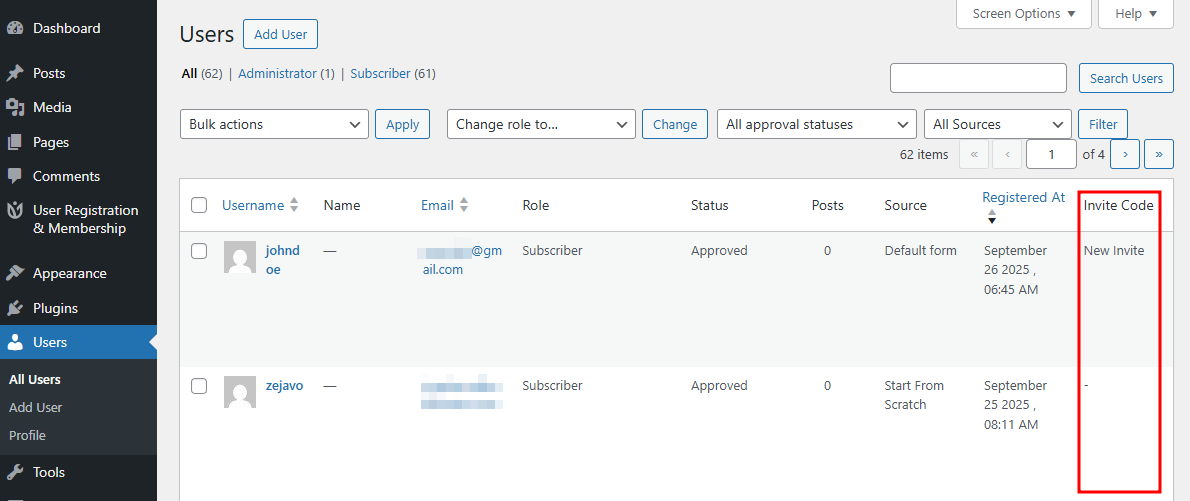
Task: Click the current page number field
Action: click(1051, 154)
